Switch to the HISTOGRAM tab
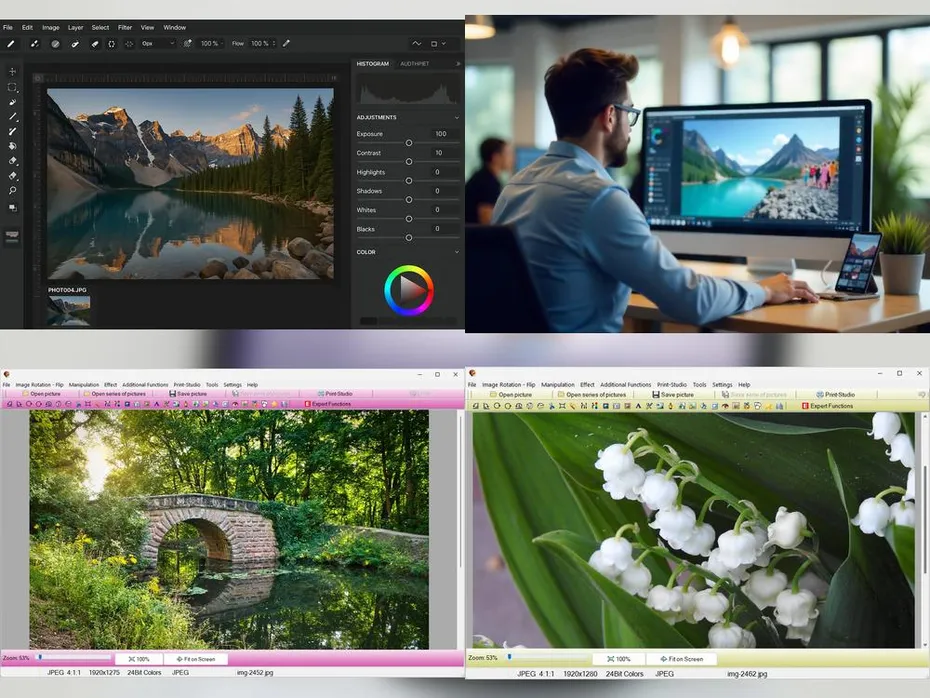Image resolution: width=930 pixels, height=698 pixels. [x=373, y=64]
